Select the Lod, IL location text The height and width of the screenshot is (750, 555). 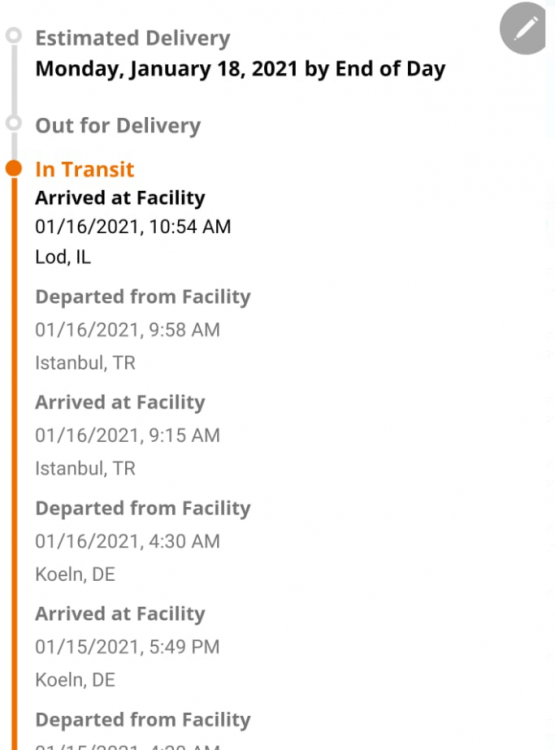click(x=63, y=257)
